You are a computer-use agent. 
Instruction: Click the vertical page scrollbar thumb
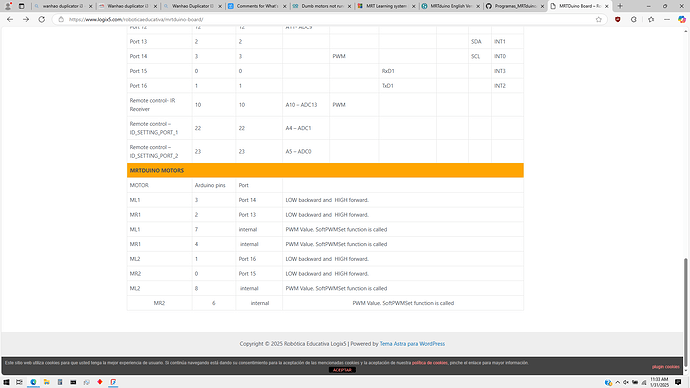[x=685, y=312]
